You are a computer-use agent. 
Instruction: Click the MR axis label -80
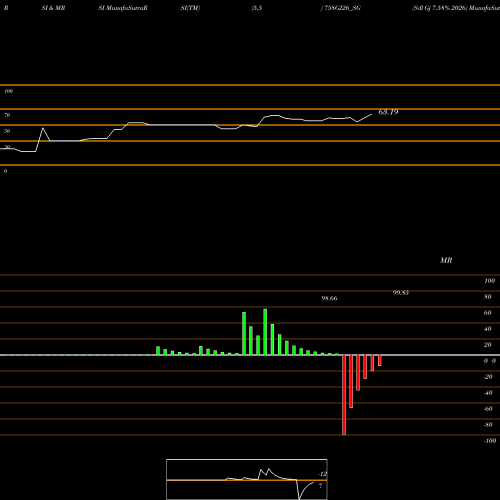pyautogui.click(x=488, y=425)
